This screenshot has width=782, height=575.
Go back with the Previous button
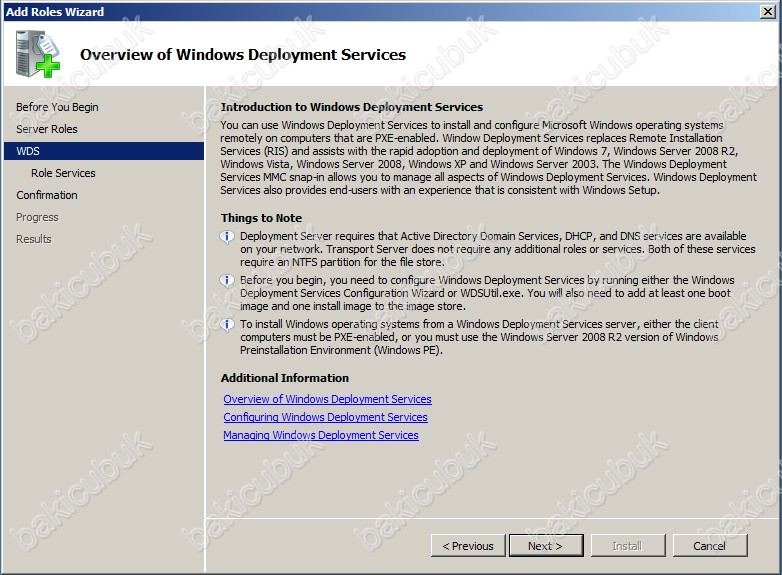pos(468,546)
